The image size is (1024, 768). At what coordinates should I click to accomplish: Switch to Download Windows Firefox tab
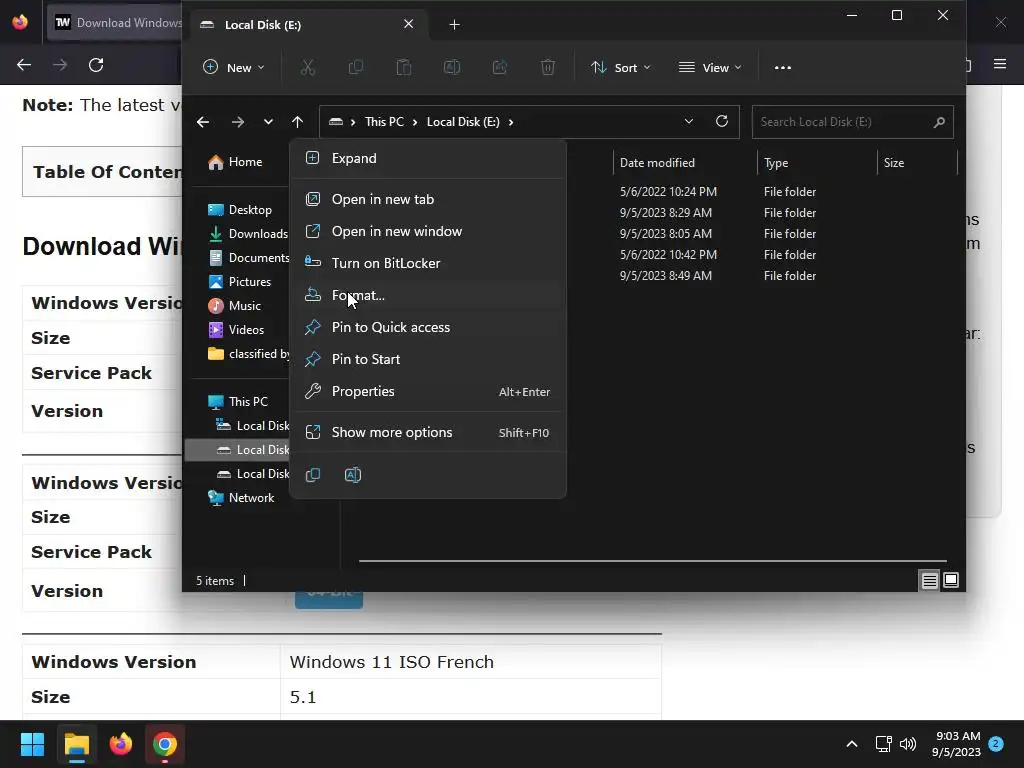pos(116,23)
